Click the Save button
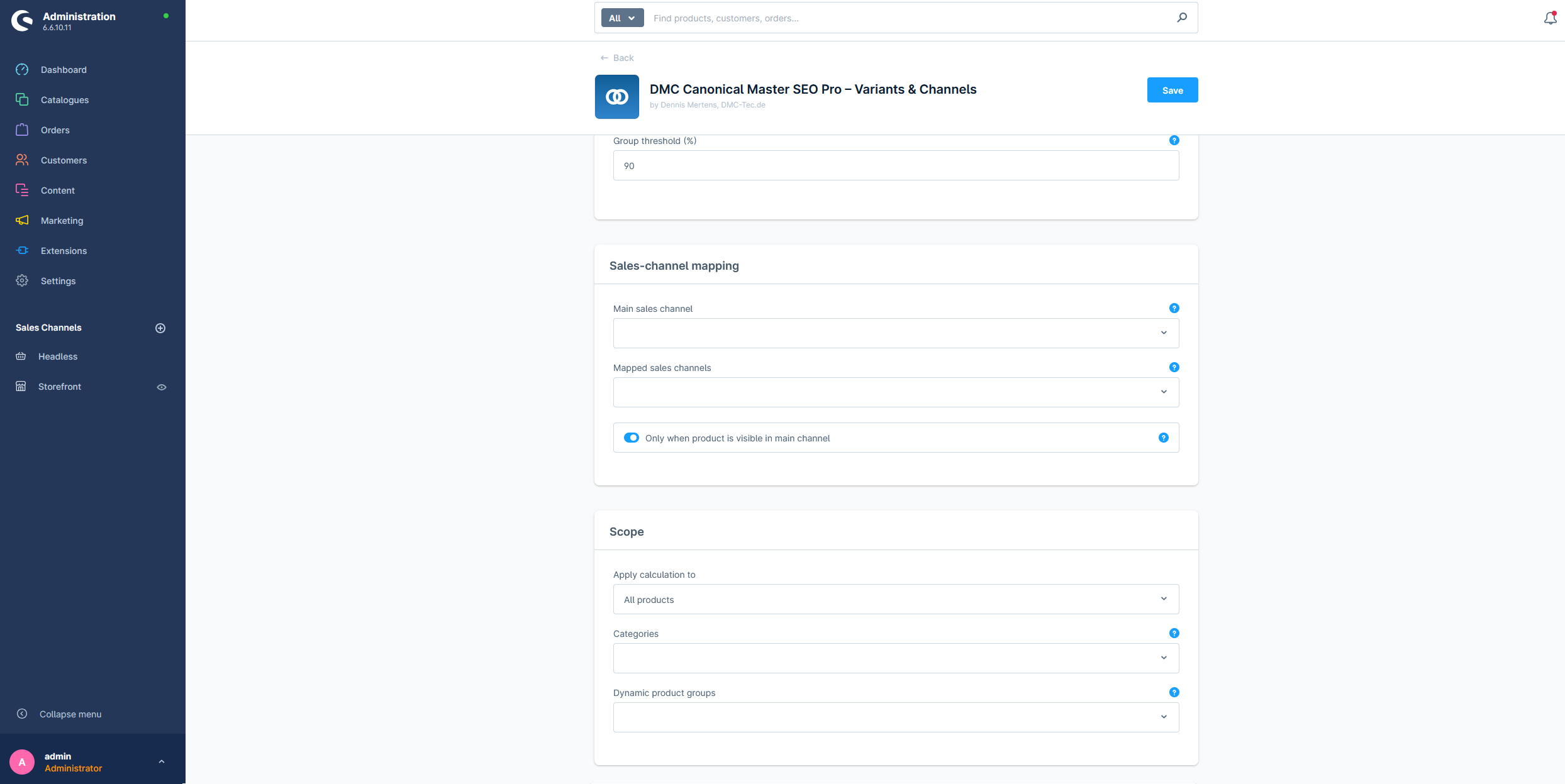The image size is (1565, 784). click(x=1172, y=90)
